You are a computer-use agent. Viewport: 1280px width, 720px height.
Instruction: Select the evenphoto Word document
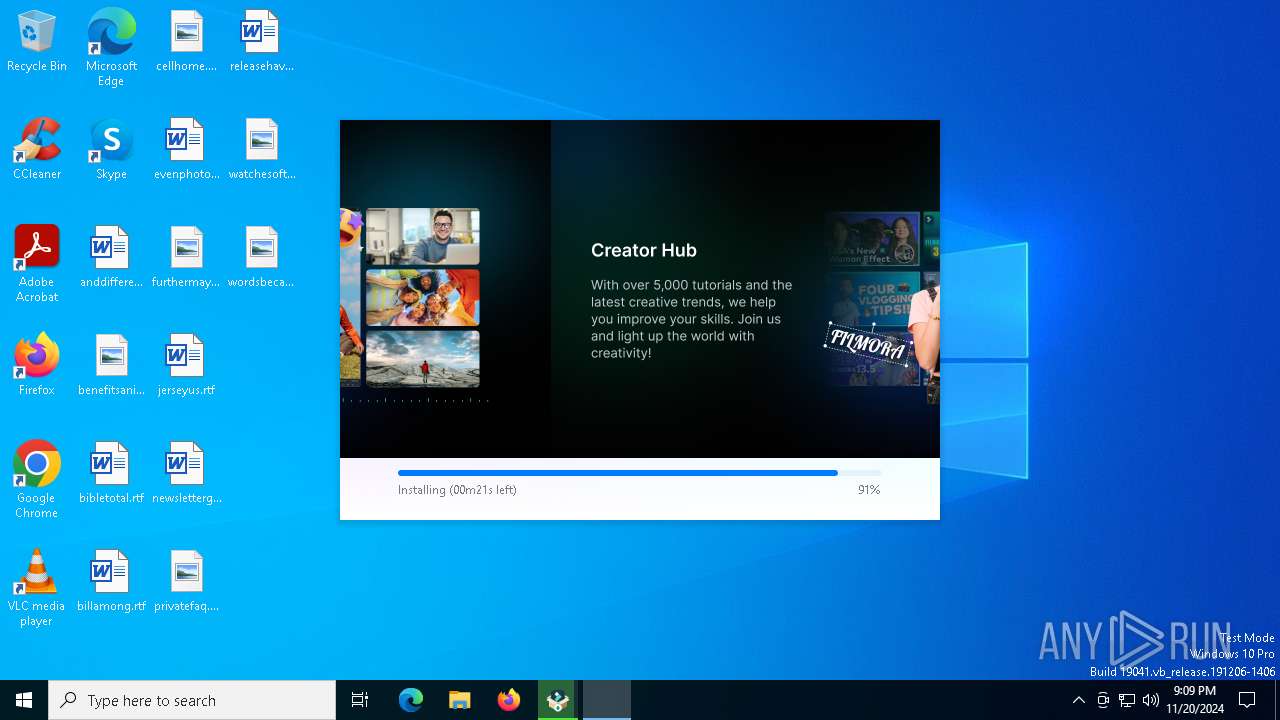(186, 150)
